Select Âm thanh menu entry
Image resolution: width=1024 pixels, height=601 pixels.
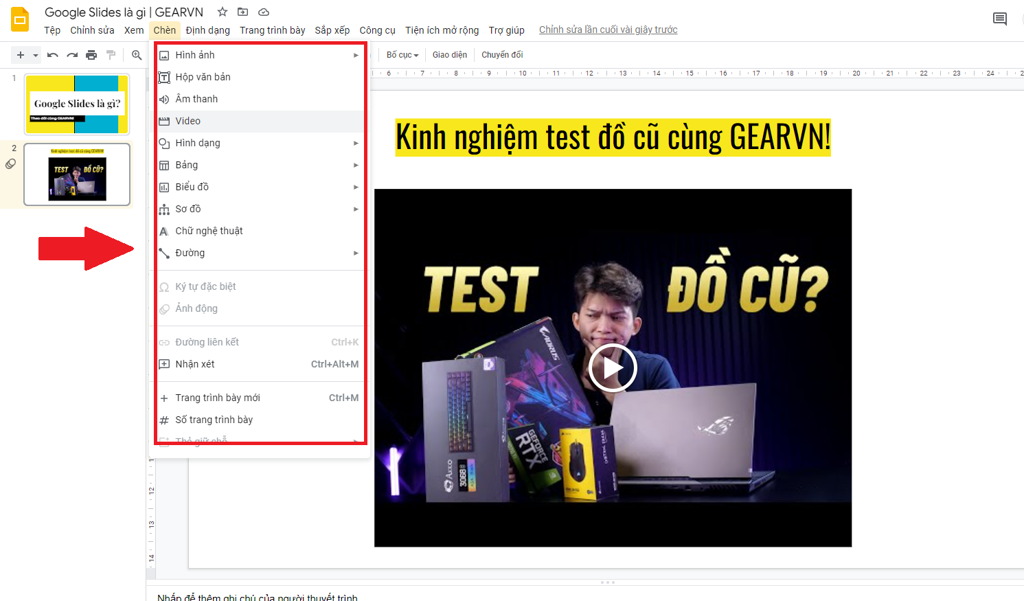click(260, 99)
